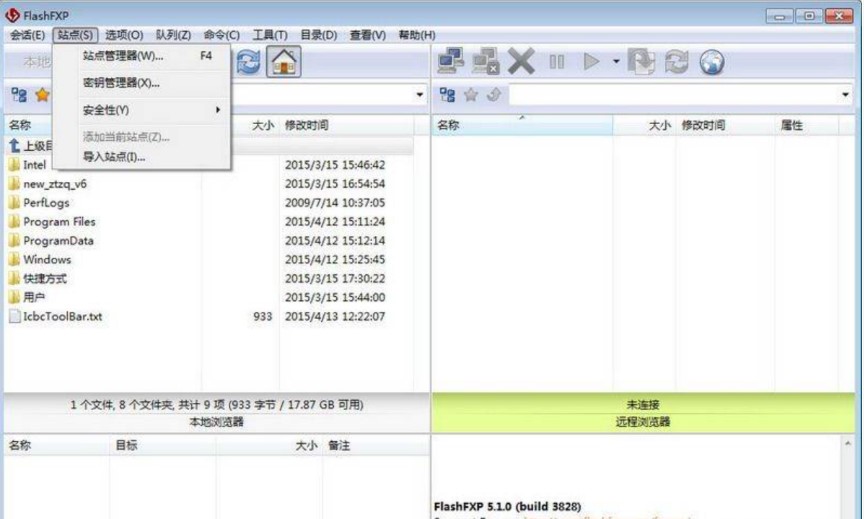
Task: Open the dropdown arrow next to play
Action: tap(616, 61)
